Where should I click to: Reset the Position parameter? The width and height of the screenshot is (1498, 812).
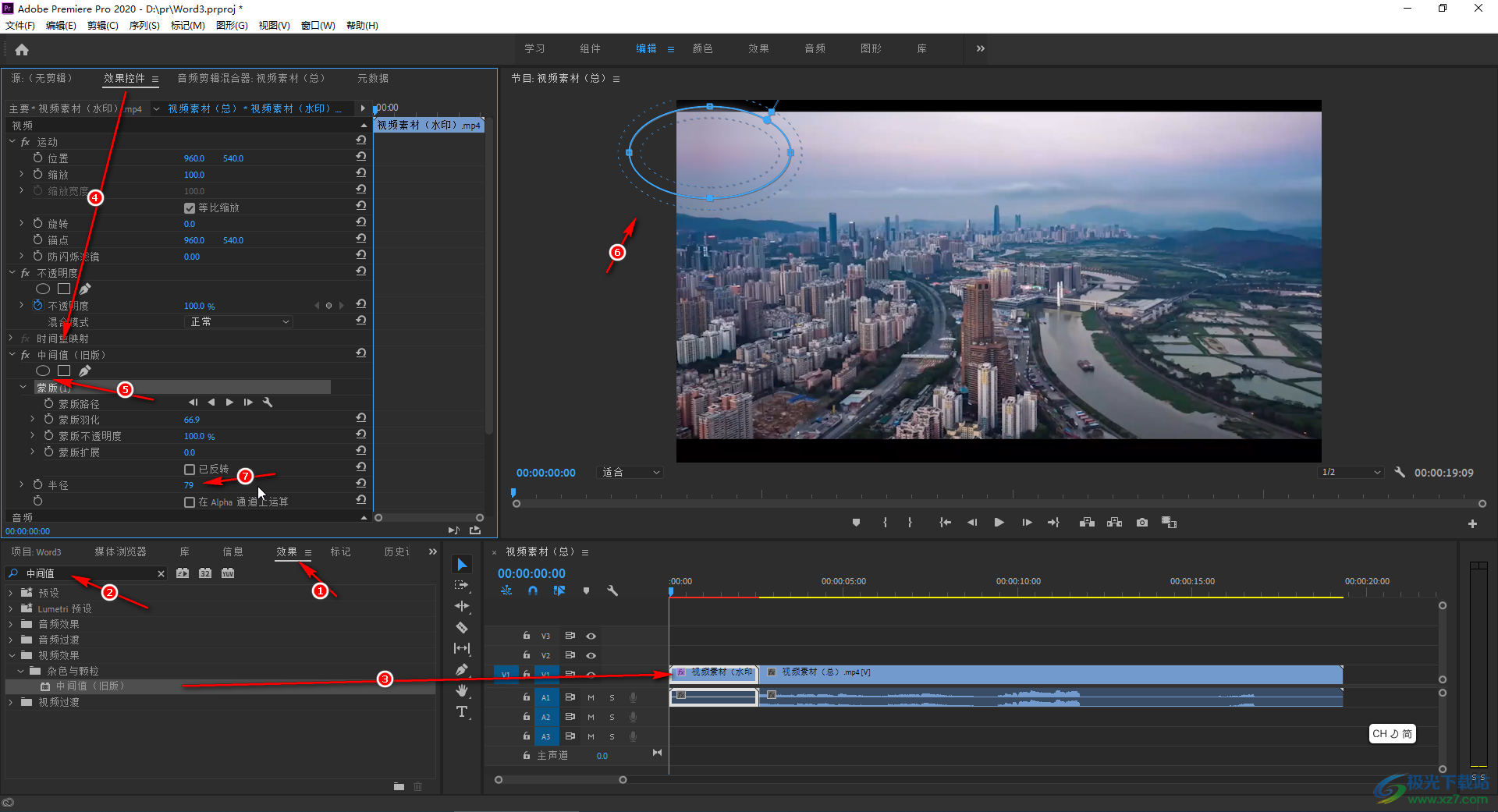pyautogui.click(x=360, y=157)
